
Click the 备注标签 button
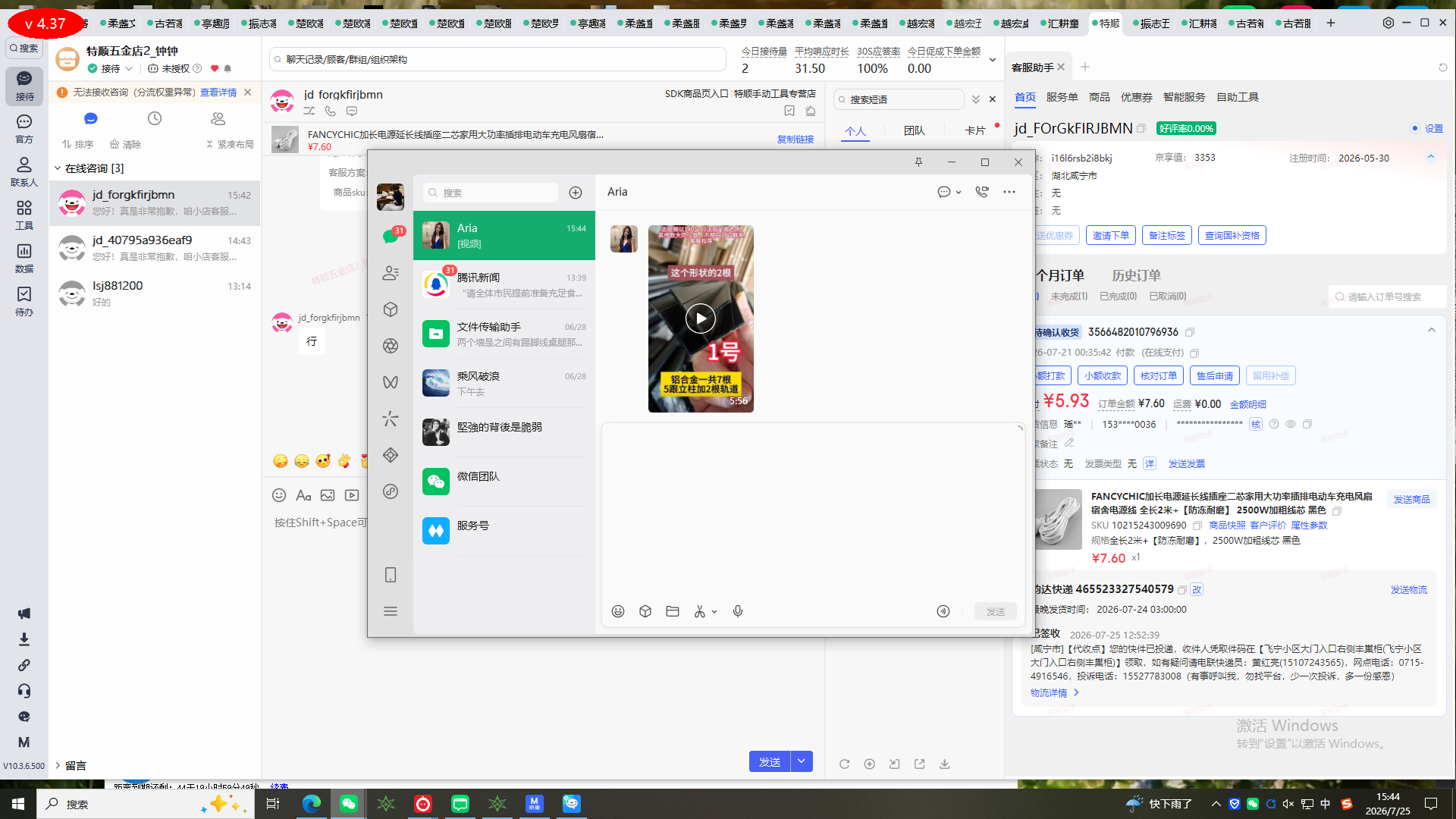point(1167,235)
